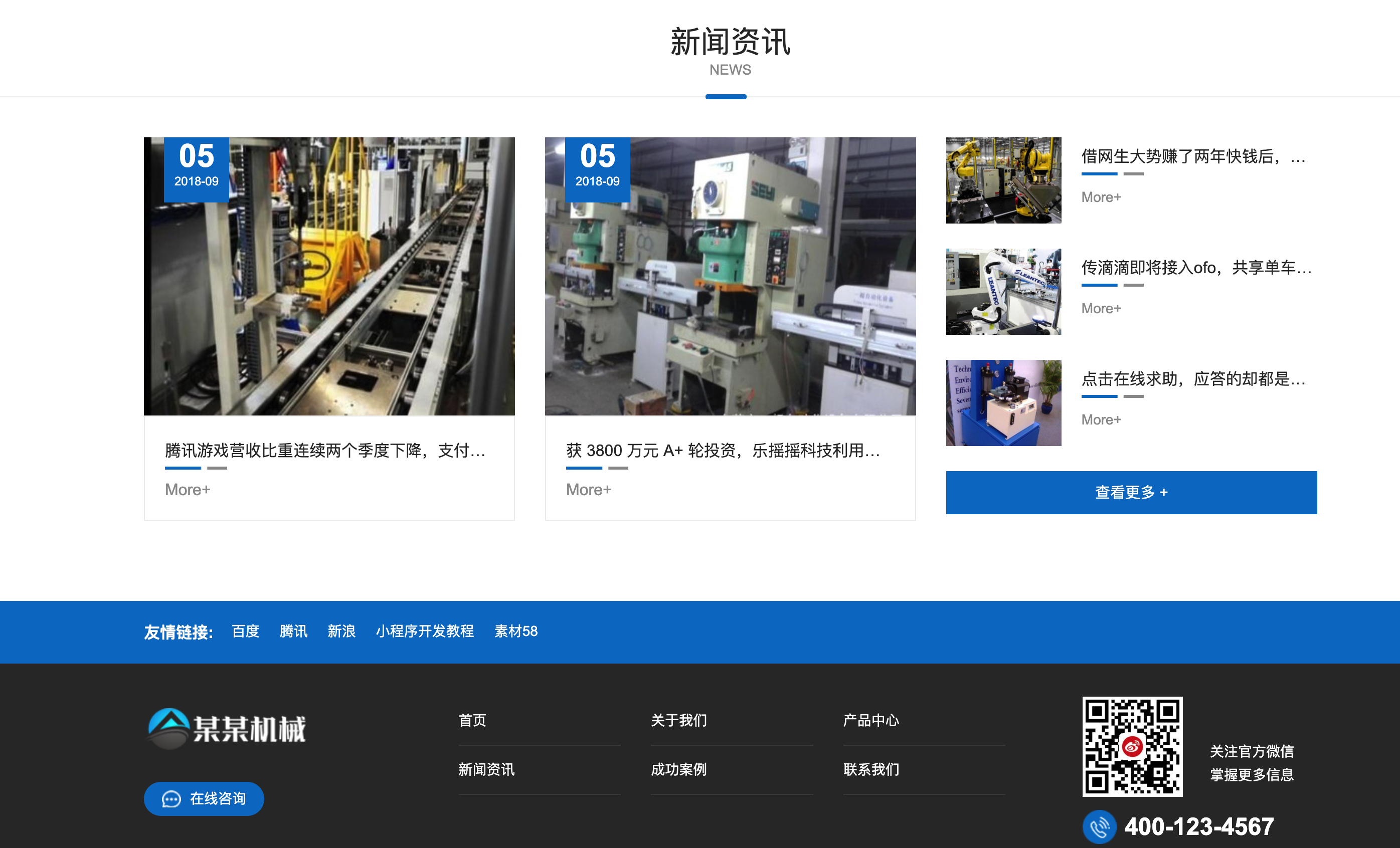Go to 产品中心 in footer navigation
This screenshot has height=848, width=1400.
coord(871,720)
